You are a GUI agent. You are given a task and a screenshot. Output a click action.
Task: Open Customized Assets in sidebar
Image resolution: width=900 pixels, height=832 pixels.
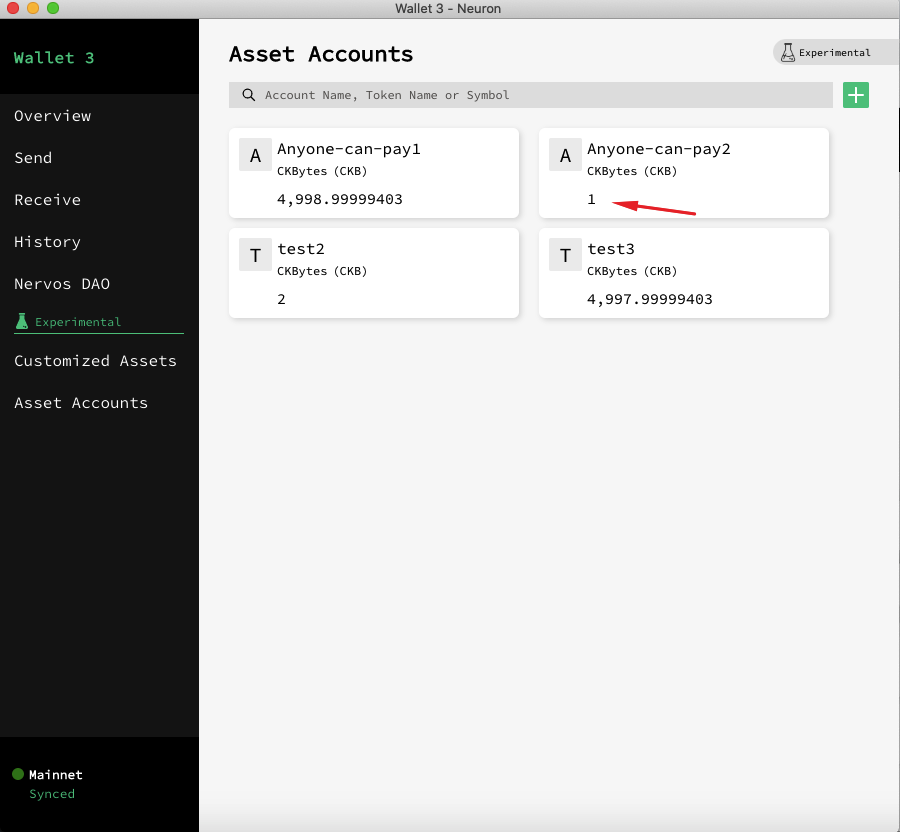[95, 361]
